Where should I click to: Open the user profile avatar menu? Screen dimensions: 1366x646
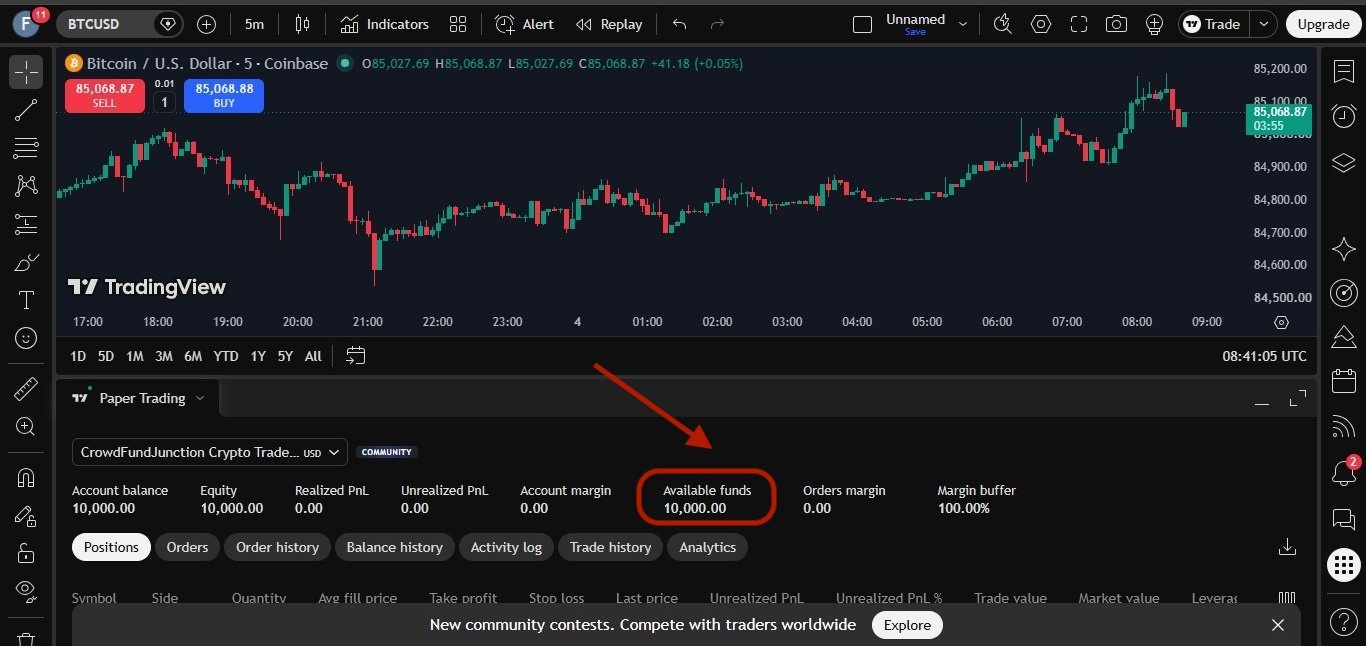coord(26,24)
